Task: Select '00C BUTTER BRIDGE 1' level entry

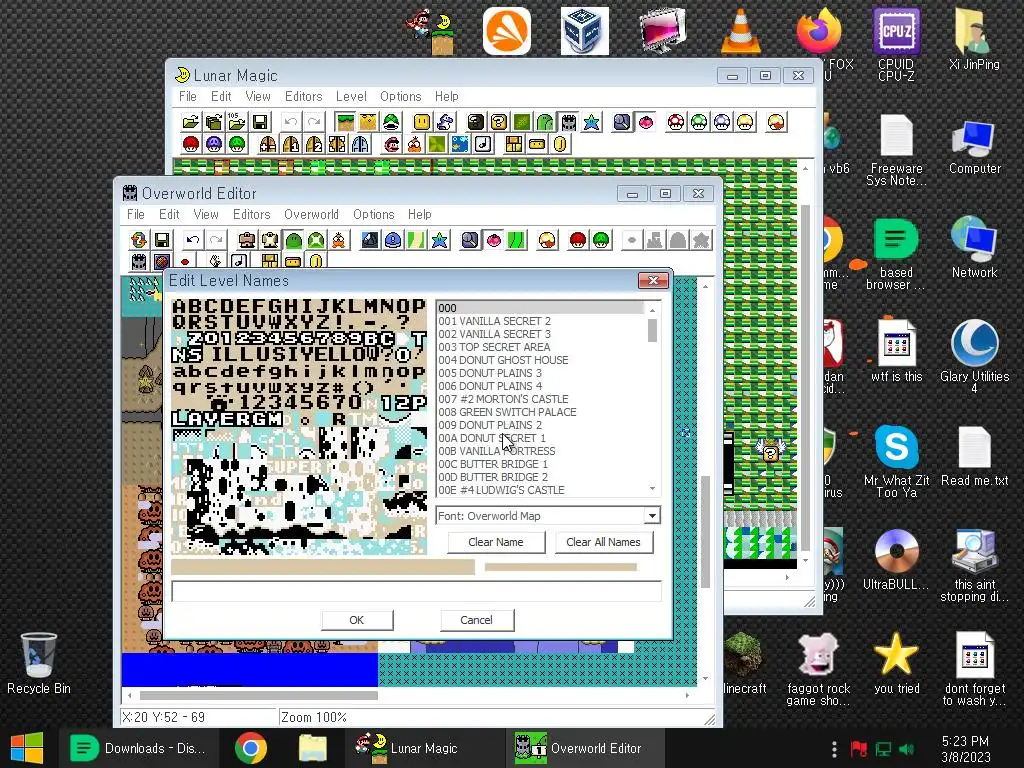Action: [540, 464]
